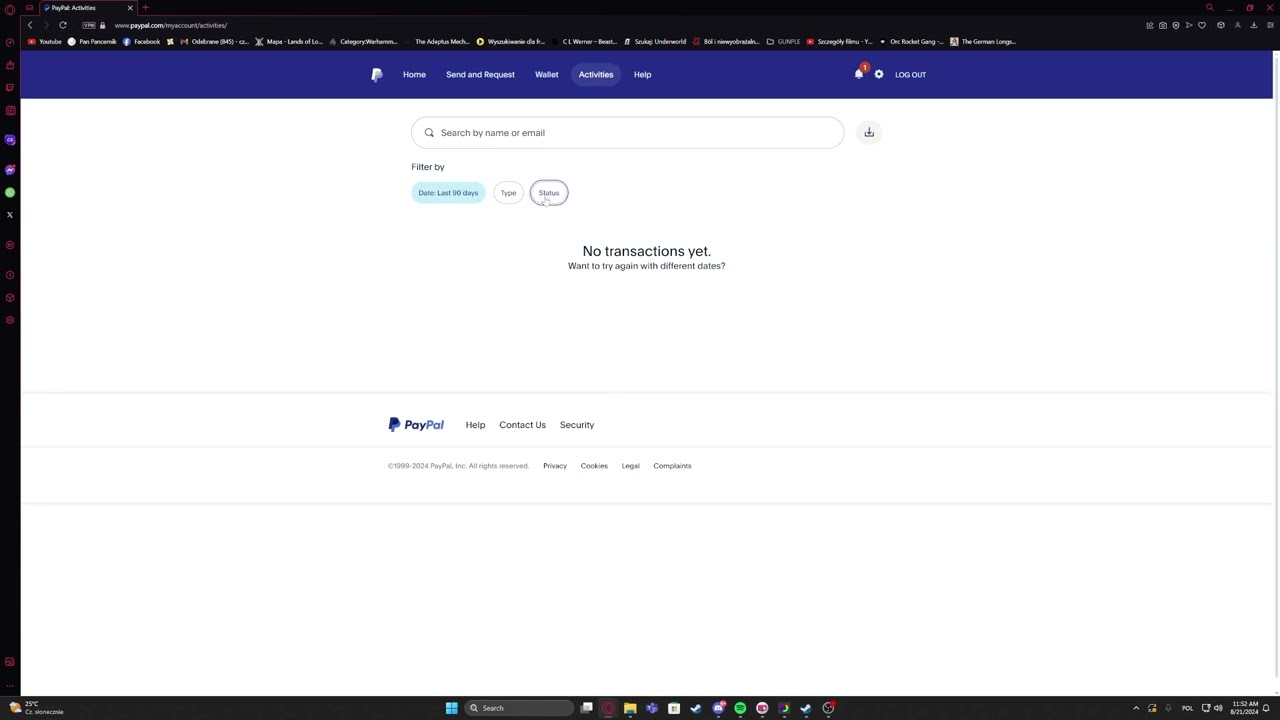Screen dimensions: 1280x720
Task: Click the PayPal logo in the footer
Action: tap(416, 425)
